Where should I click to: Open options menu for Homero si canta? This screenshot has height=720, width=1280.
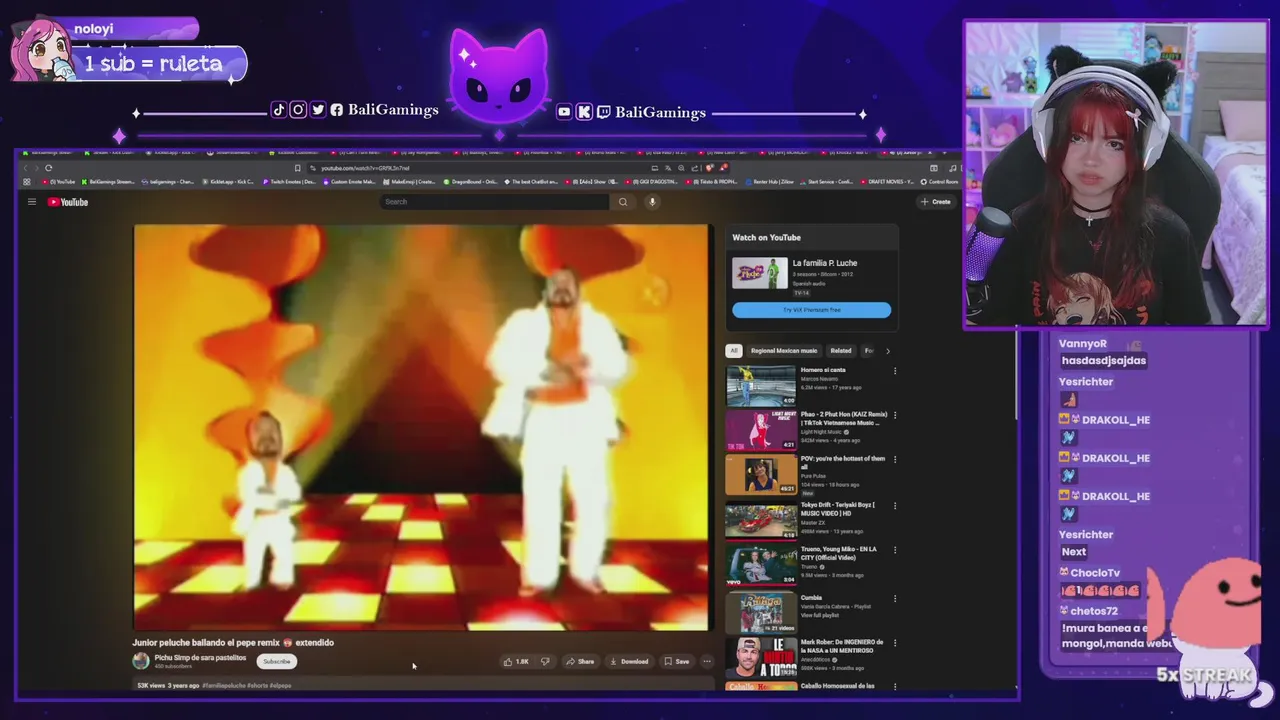tap(895, 371)
